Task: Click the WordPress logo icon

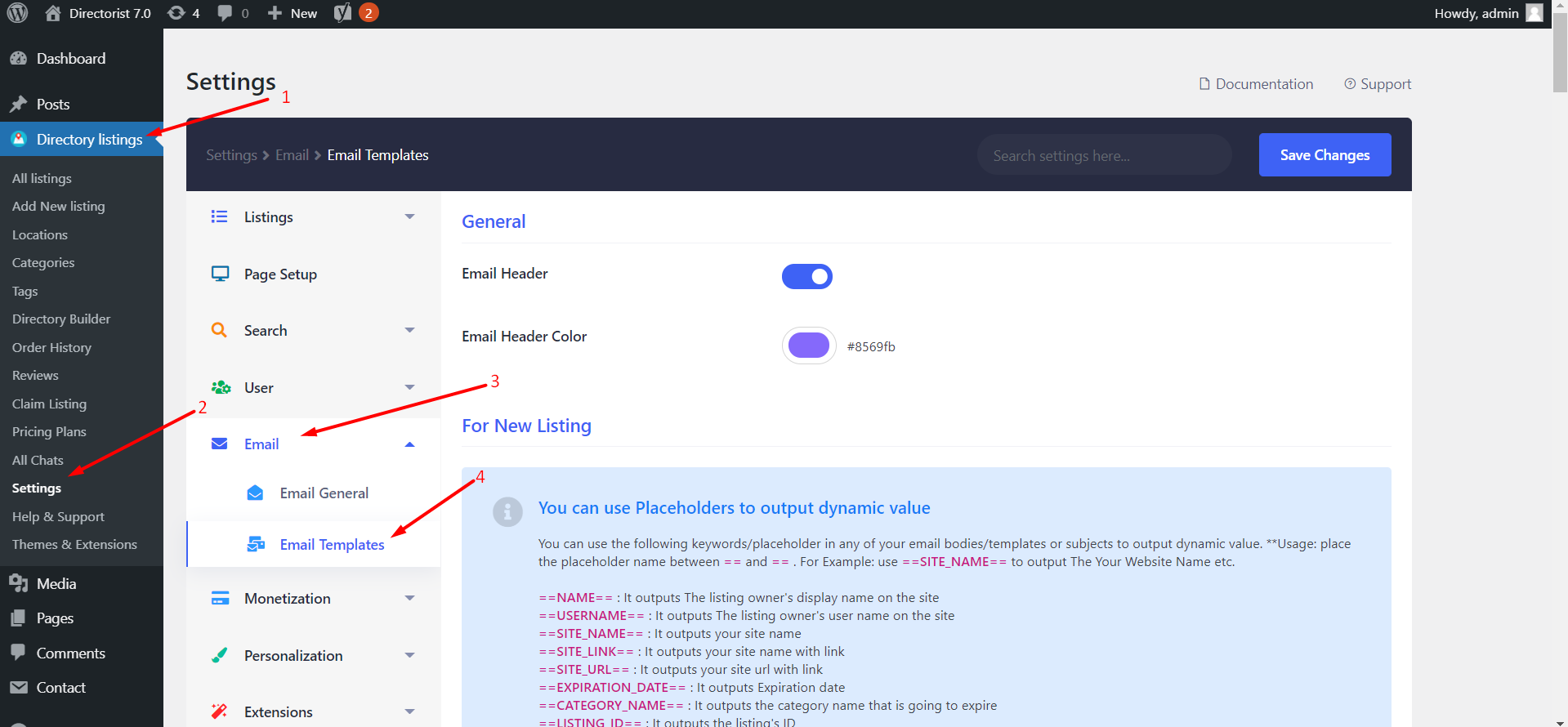Action: click(x=18, y=13)
